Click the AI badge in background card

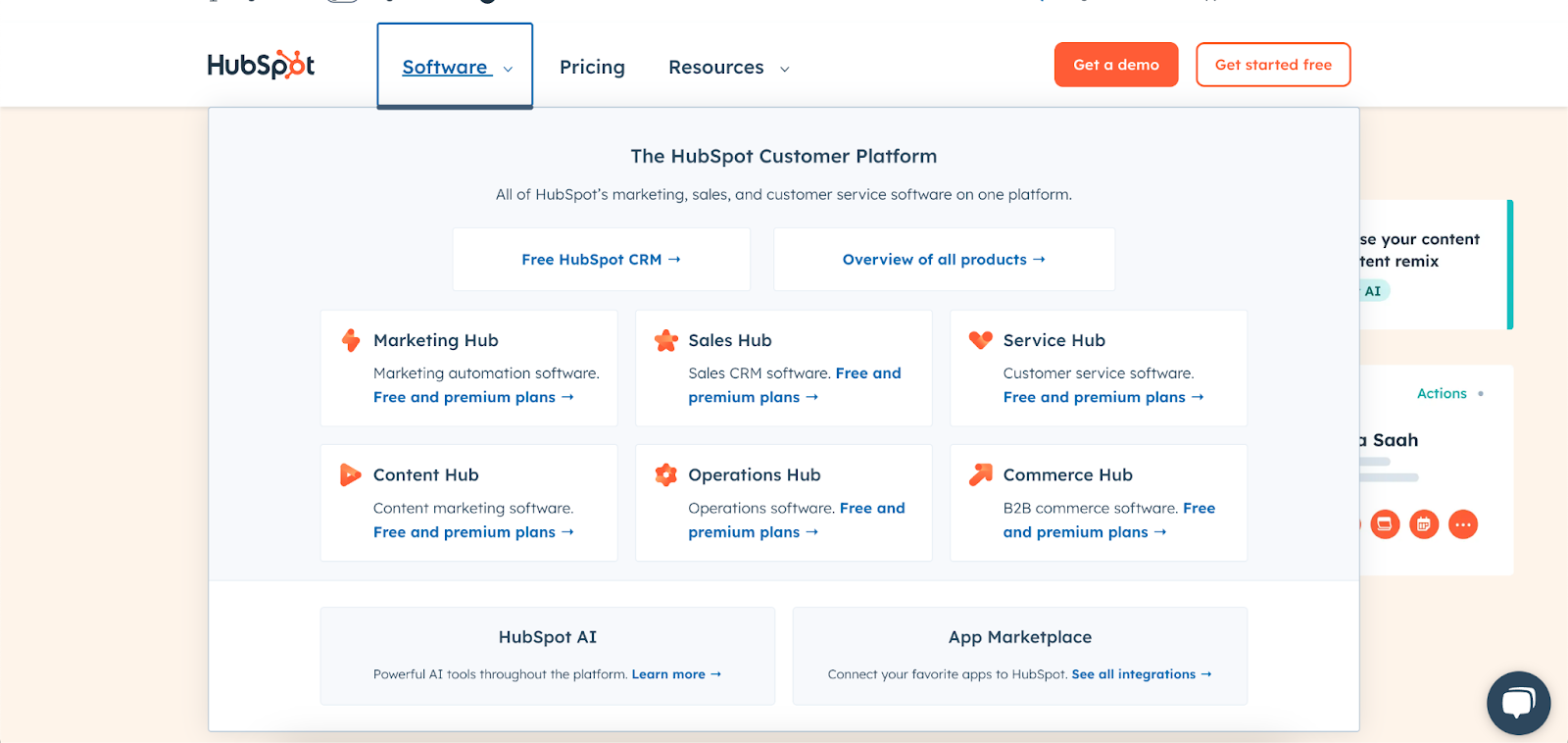[1373, 291]
